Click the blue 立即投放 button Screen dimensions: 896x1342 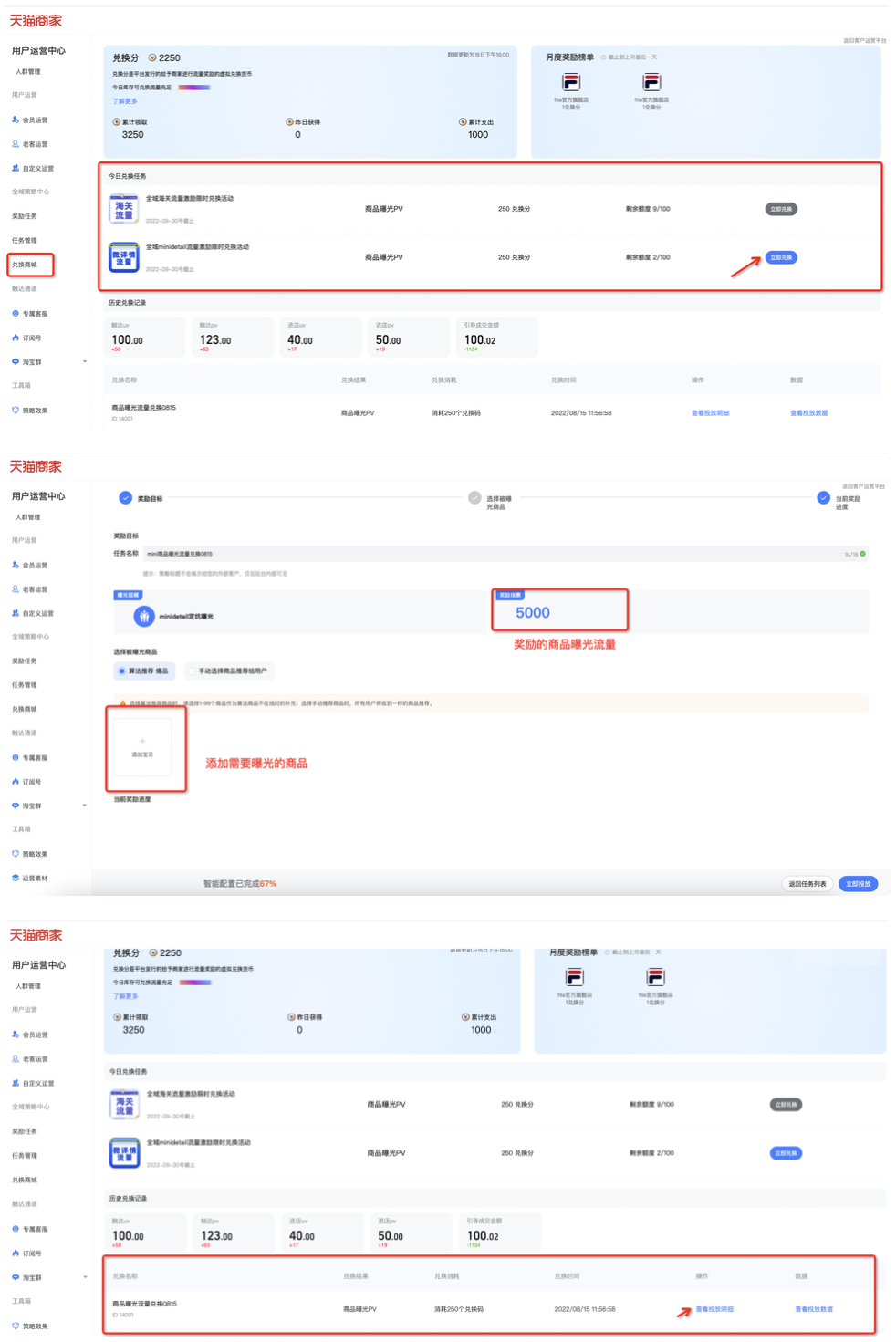[x=858, y=884]
